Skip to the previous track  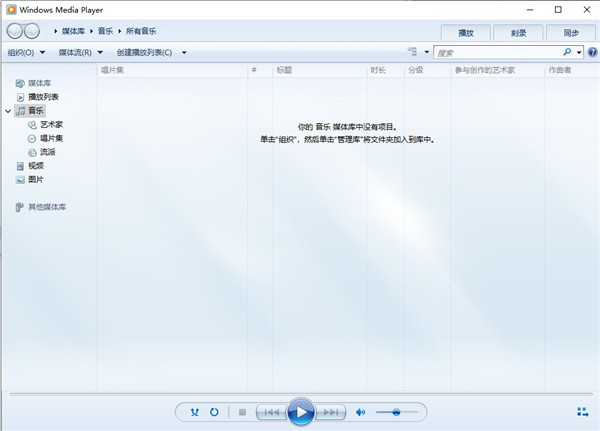tap(271, 412)
